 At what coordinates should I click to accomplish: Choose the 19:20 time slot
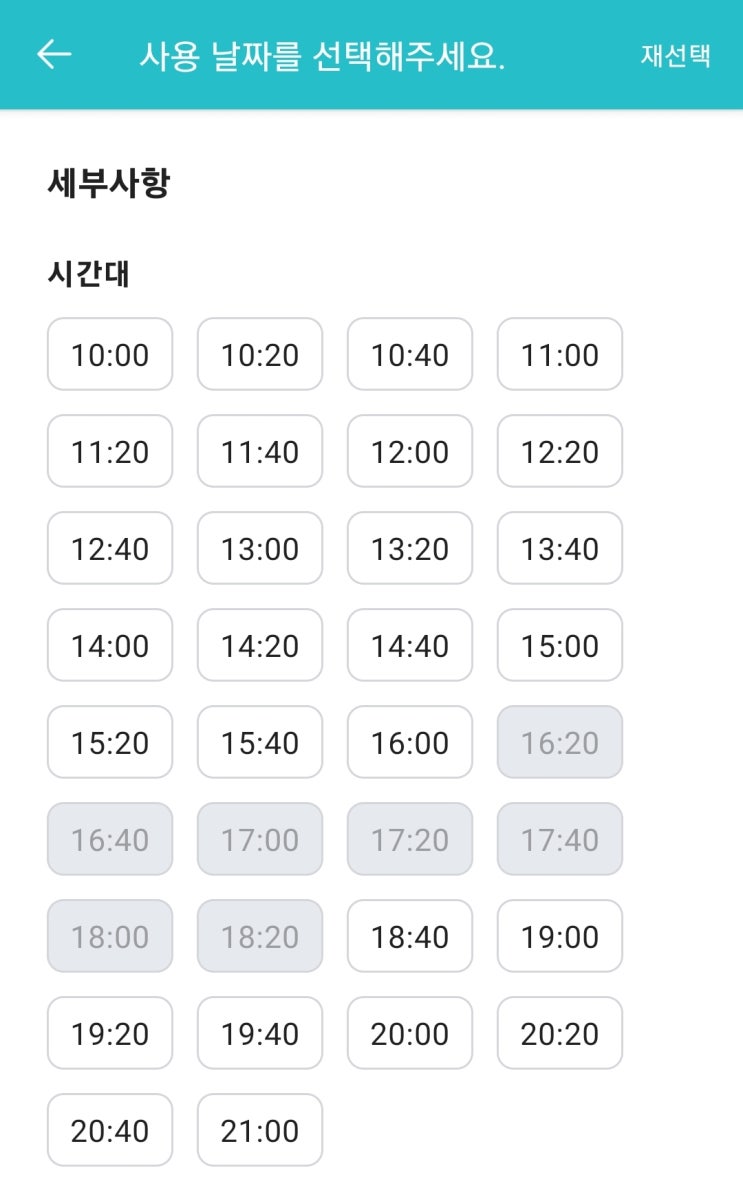click(x=110, y=1034)
